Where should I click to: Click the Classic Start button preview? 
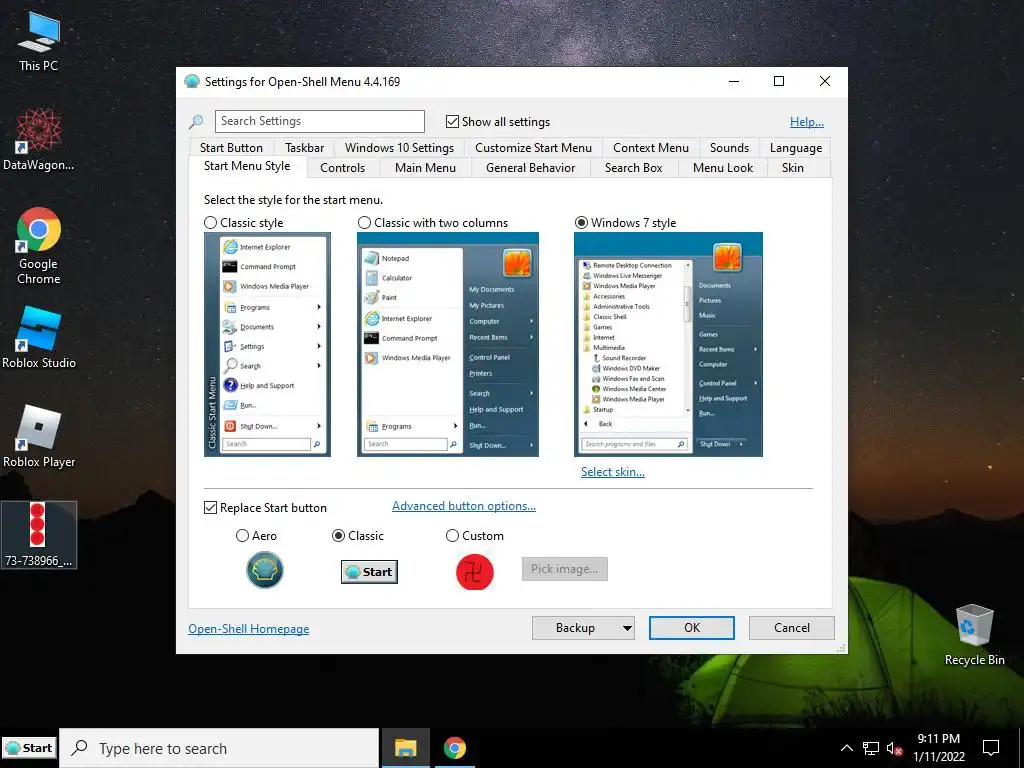coord(369,572)
